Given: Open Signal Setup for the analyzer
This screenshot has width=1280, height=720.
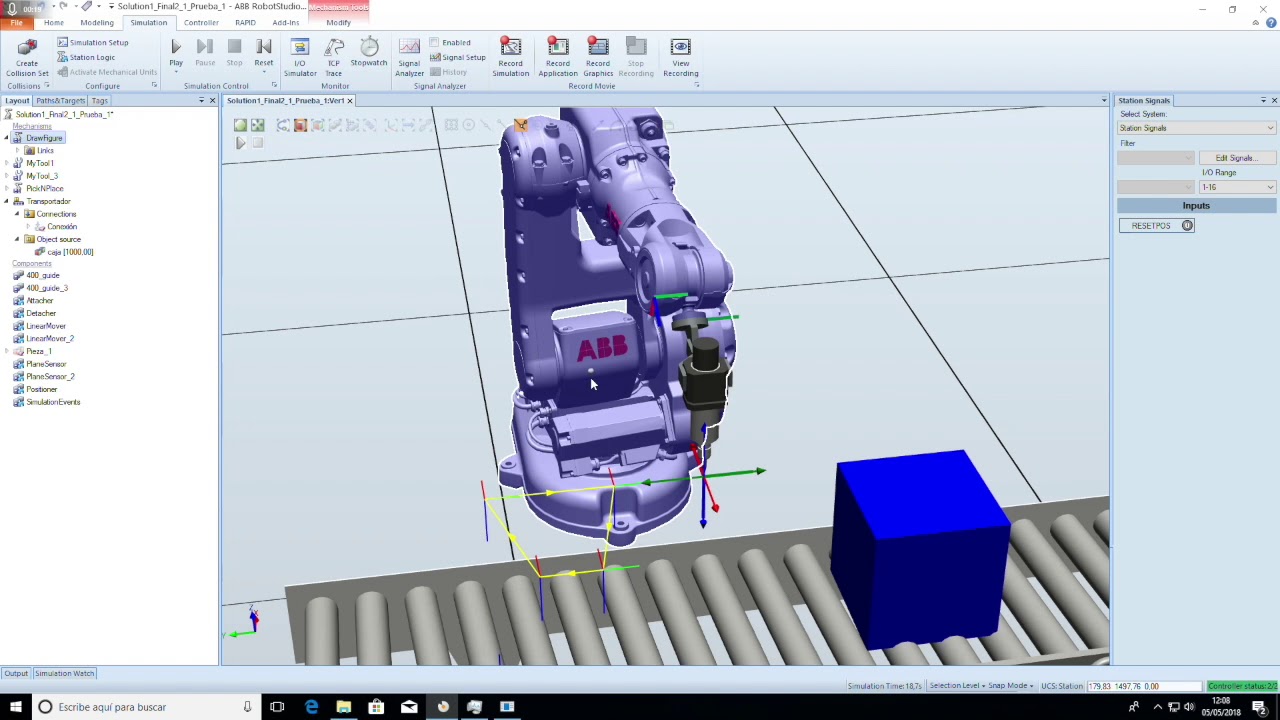Looking at the screenshot, I should (x=457, y=57).
